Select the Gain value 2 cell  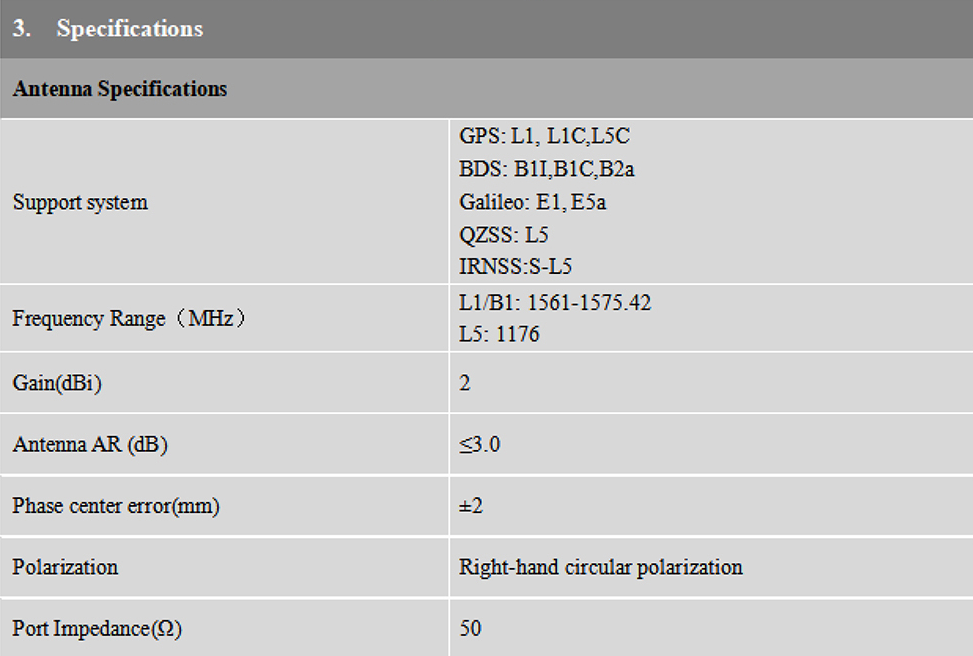click(x=465, y=383)
